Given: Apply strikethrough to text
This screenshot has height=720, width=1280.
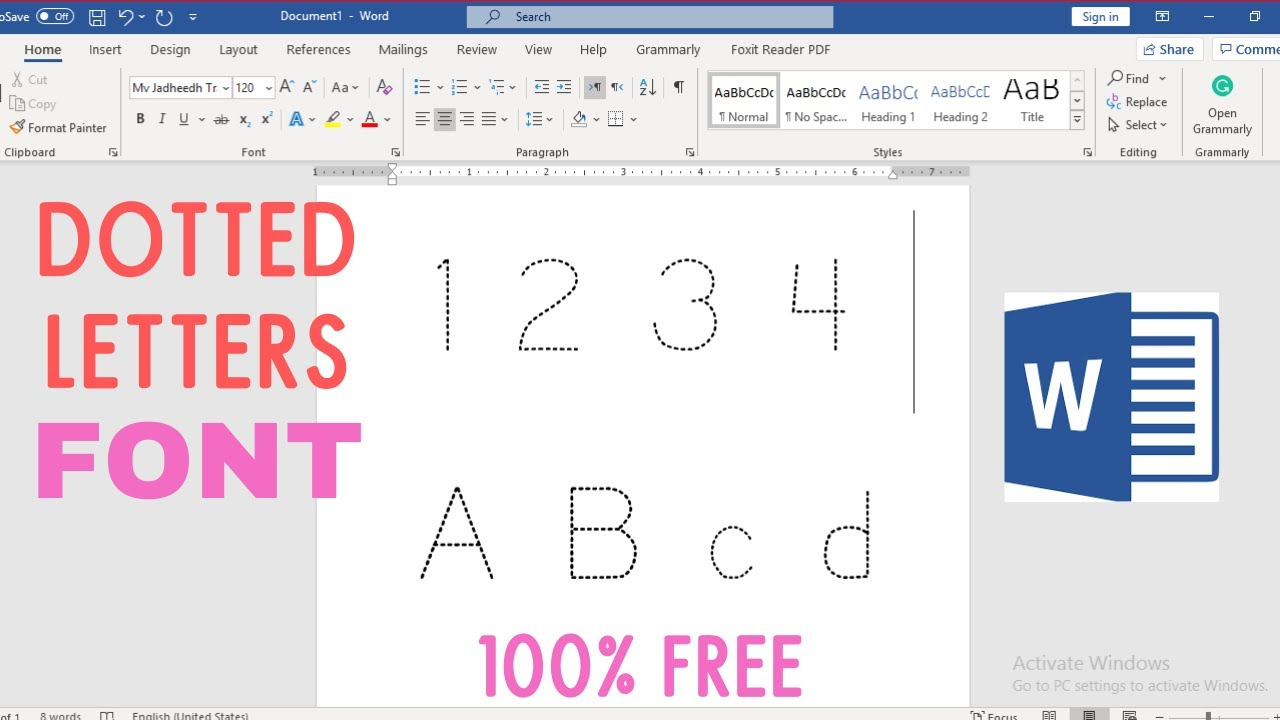Looking at the screenshot, I should pyautogui.click(x=221, y=118).
